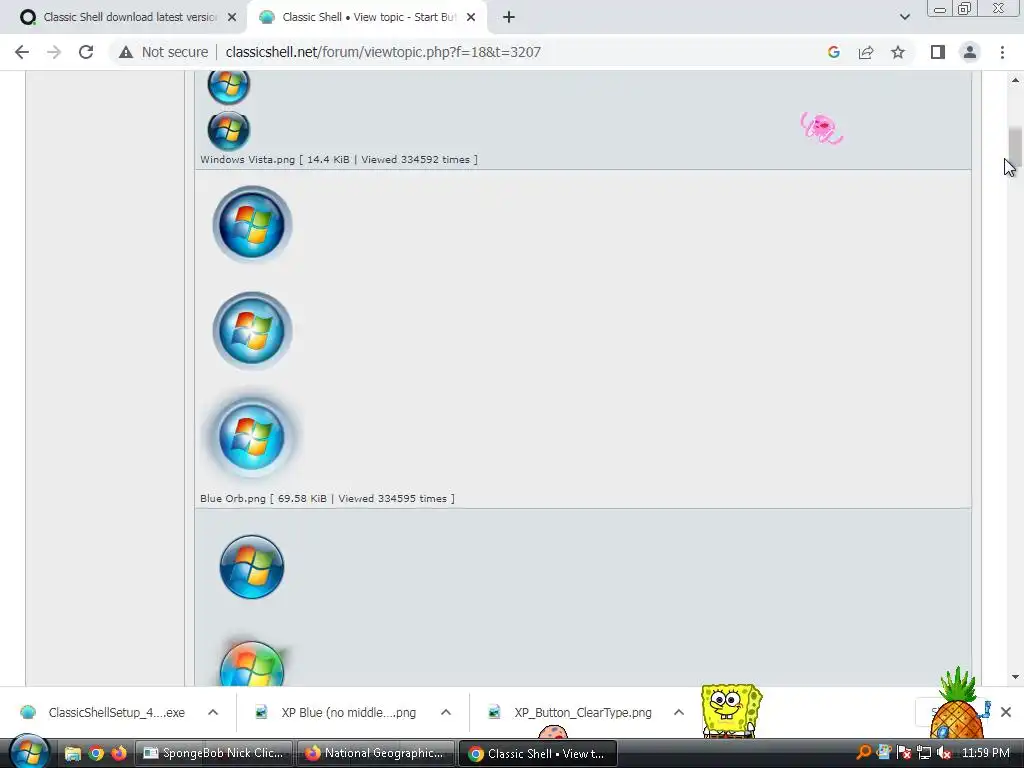Reload the Classic Shell forum page
1024x768 pixels.
86,52
